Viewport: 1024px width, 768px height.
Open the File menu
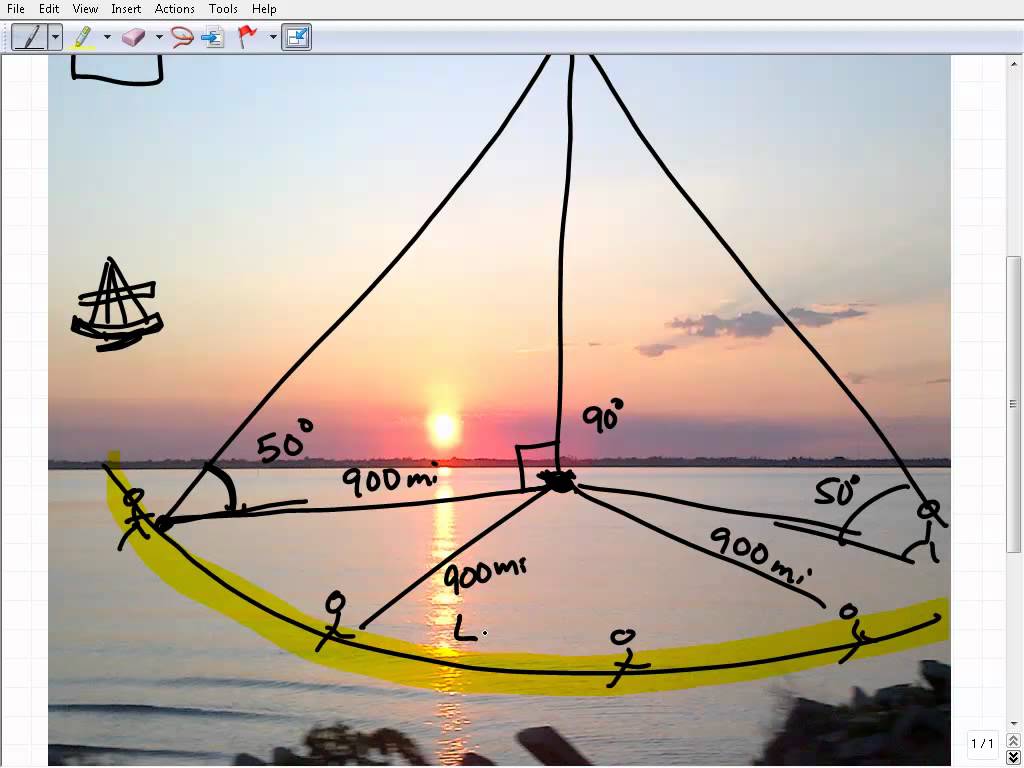[16, 9]
